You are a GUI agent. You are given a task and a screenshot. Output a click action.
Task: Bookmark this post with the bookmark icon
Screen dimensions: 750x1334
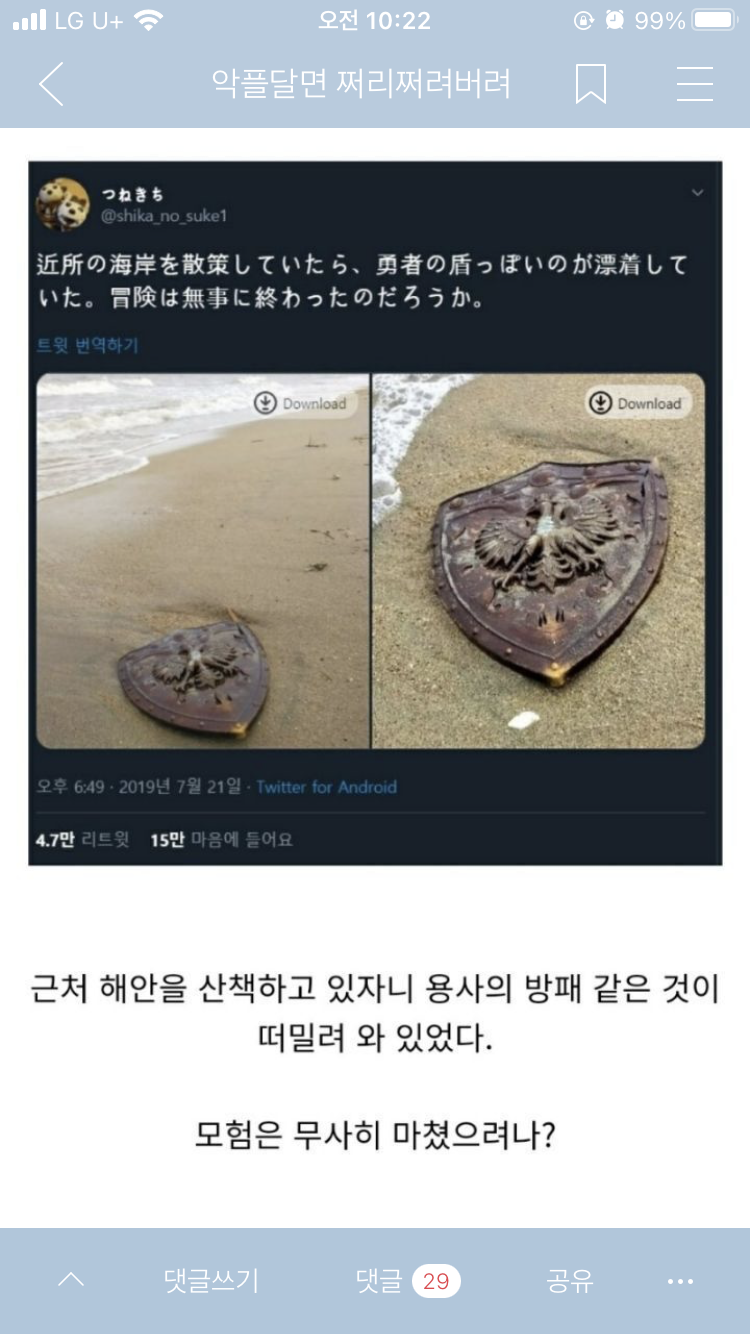[591, 84]
